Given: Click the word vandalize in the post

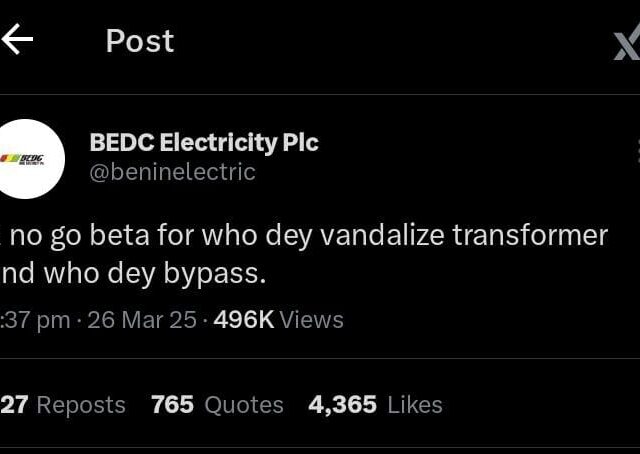Looking at the screenshot, I should pos(382,236).
